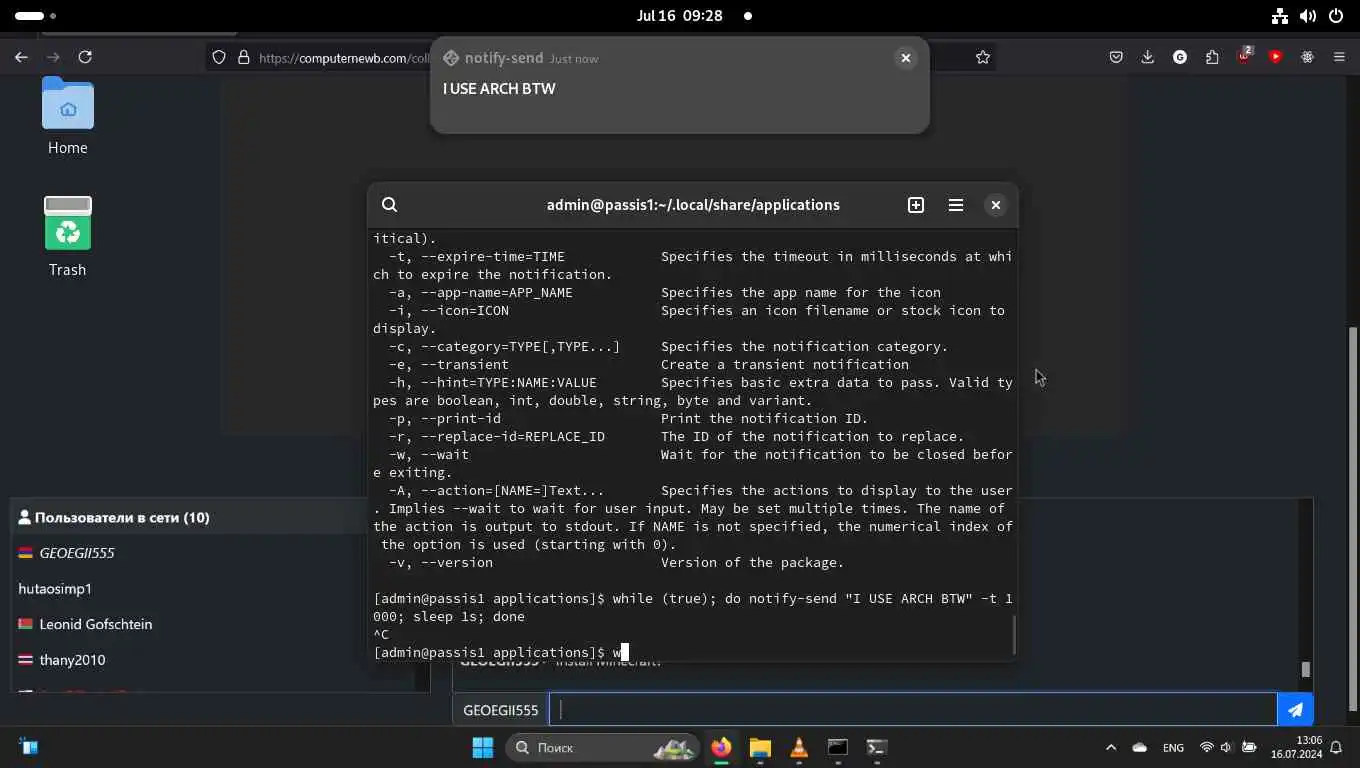Open the Home folder desktop icon

point(68,117)
